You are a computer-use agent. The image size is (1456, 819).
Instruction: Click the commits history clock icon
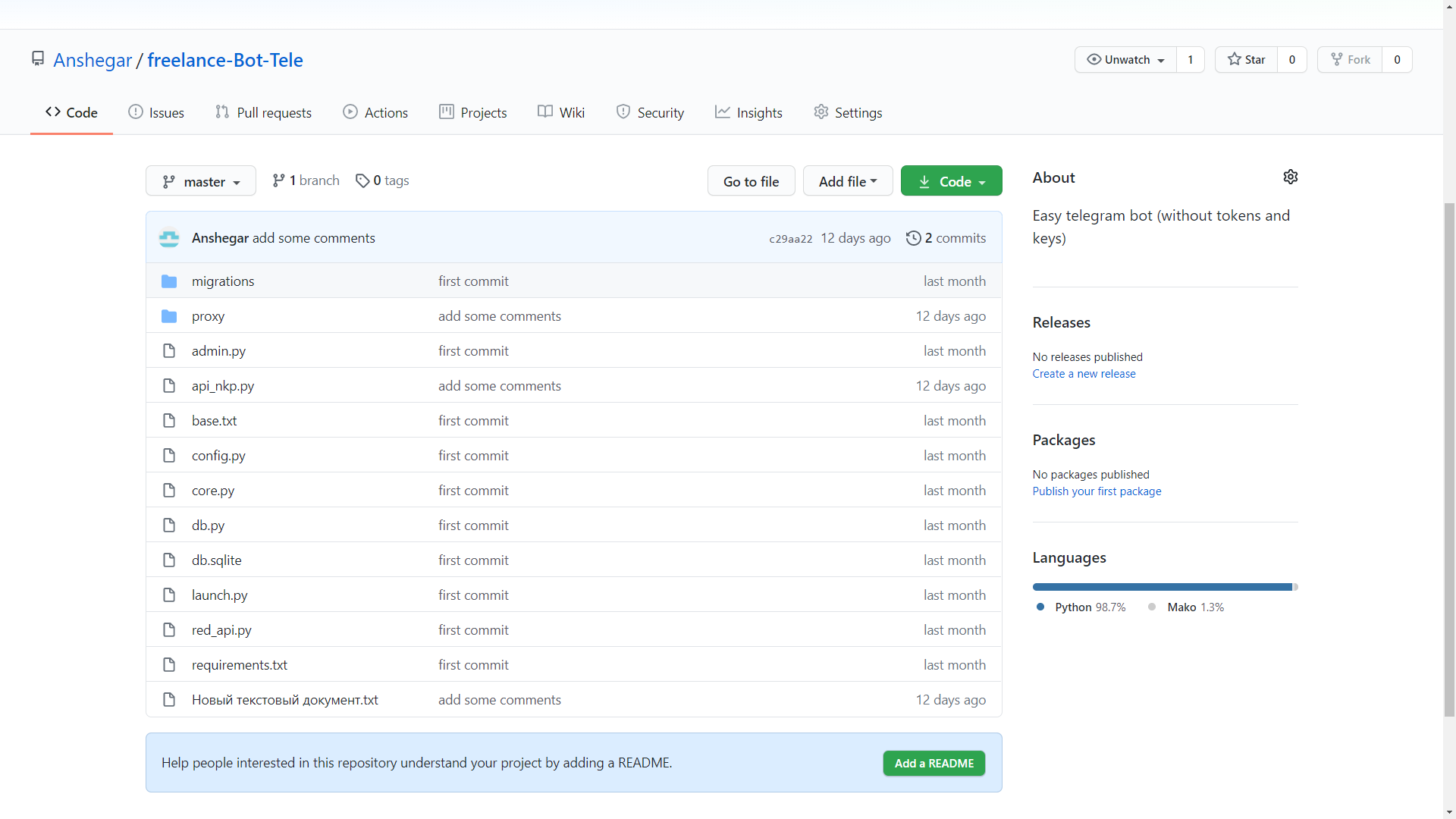[x=913, y=238]
